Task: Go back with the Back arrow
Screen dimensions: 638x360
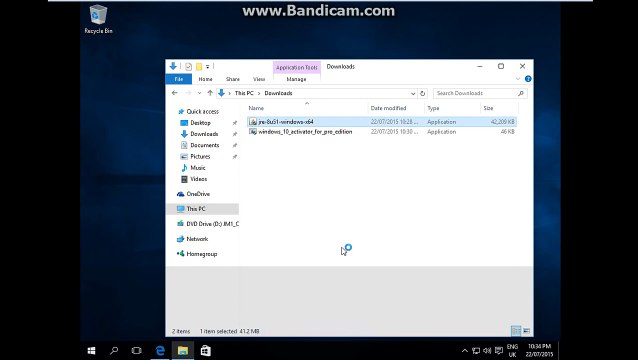Action: (175, 93)
